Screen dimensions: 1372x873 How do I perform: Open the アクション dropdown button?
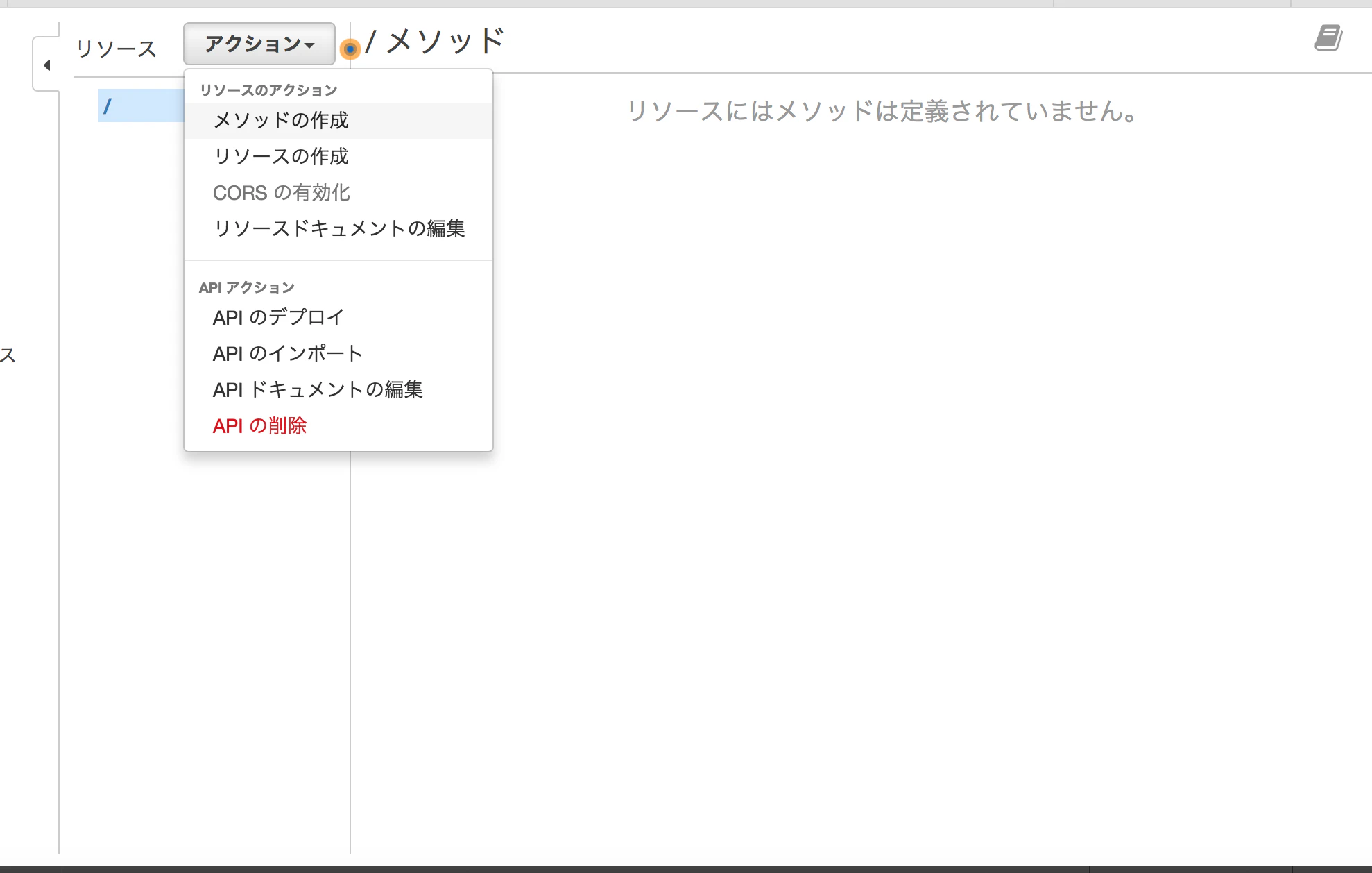(x=259, y=44)
